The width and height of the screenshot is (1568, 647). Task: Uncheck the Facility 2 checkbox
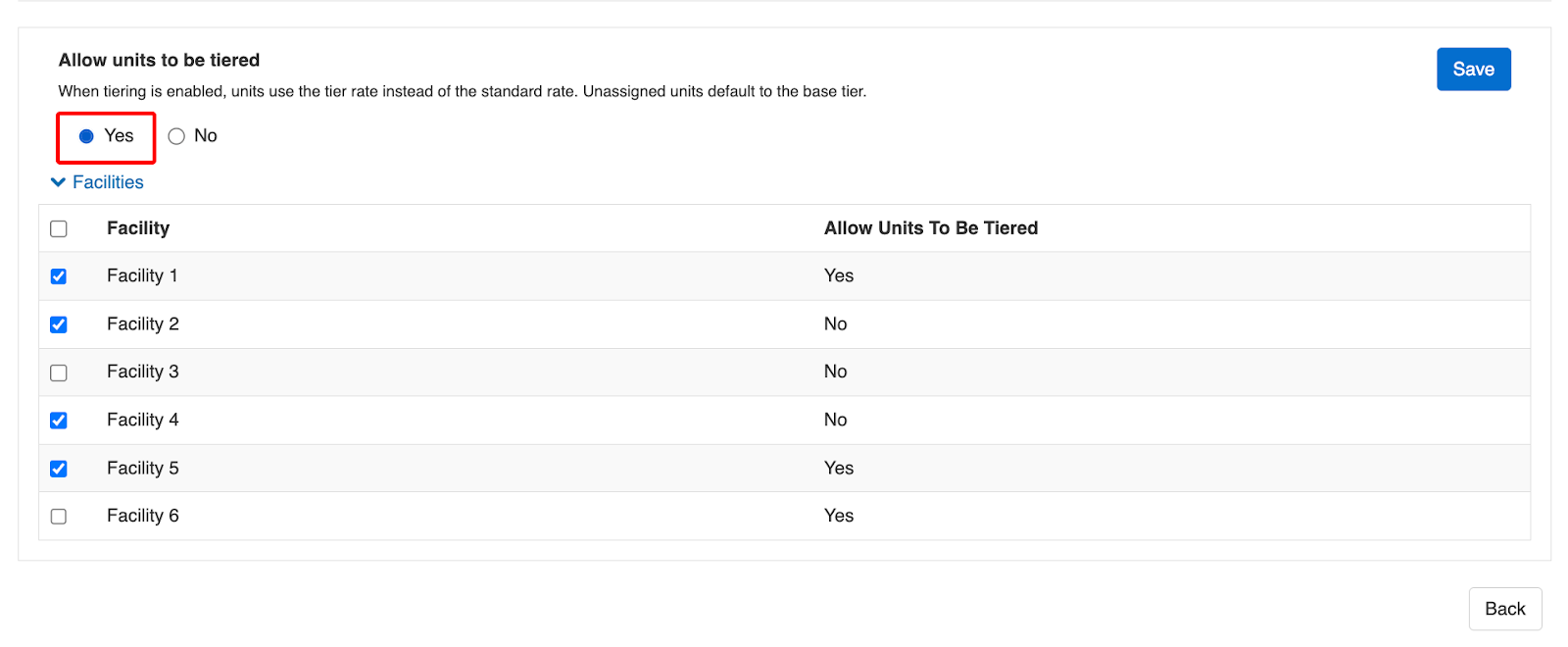pos(59,324)
